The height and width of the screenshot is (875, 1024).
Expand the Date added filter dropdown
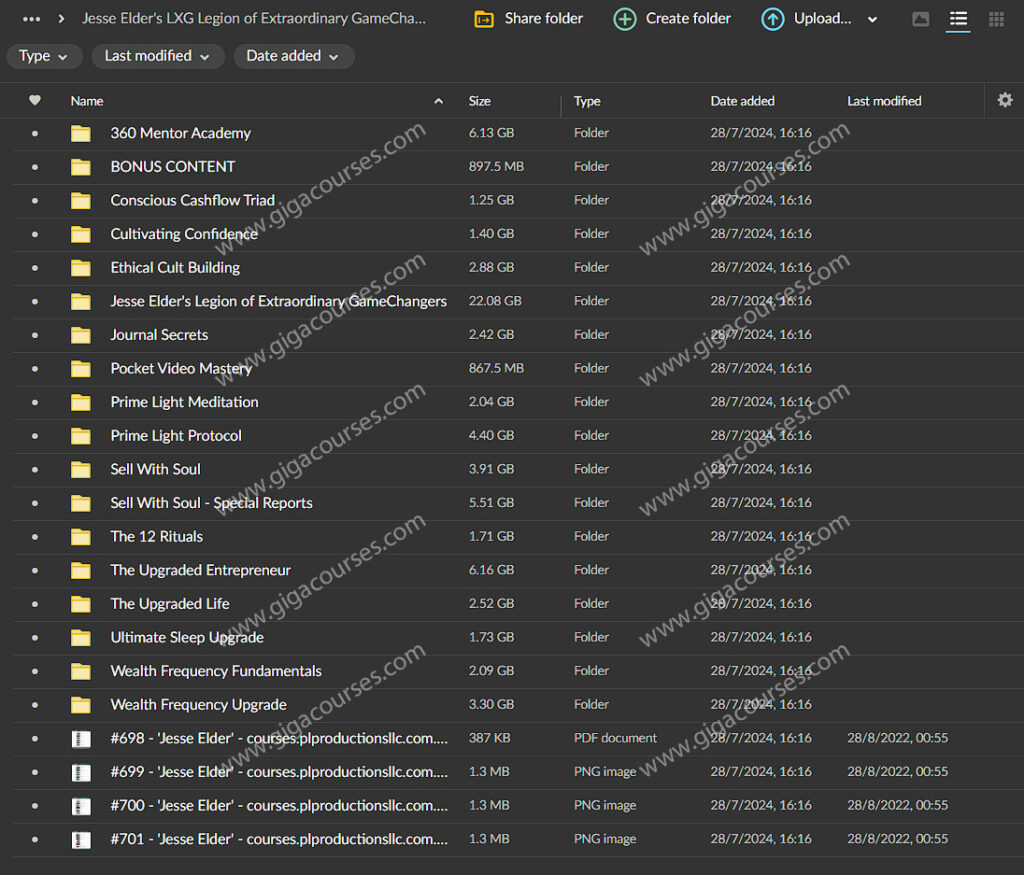[293, 56]
